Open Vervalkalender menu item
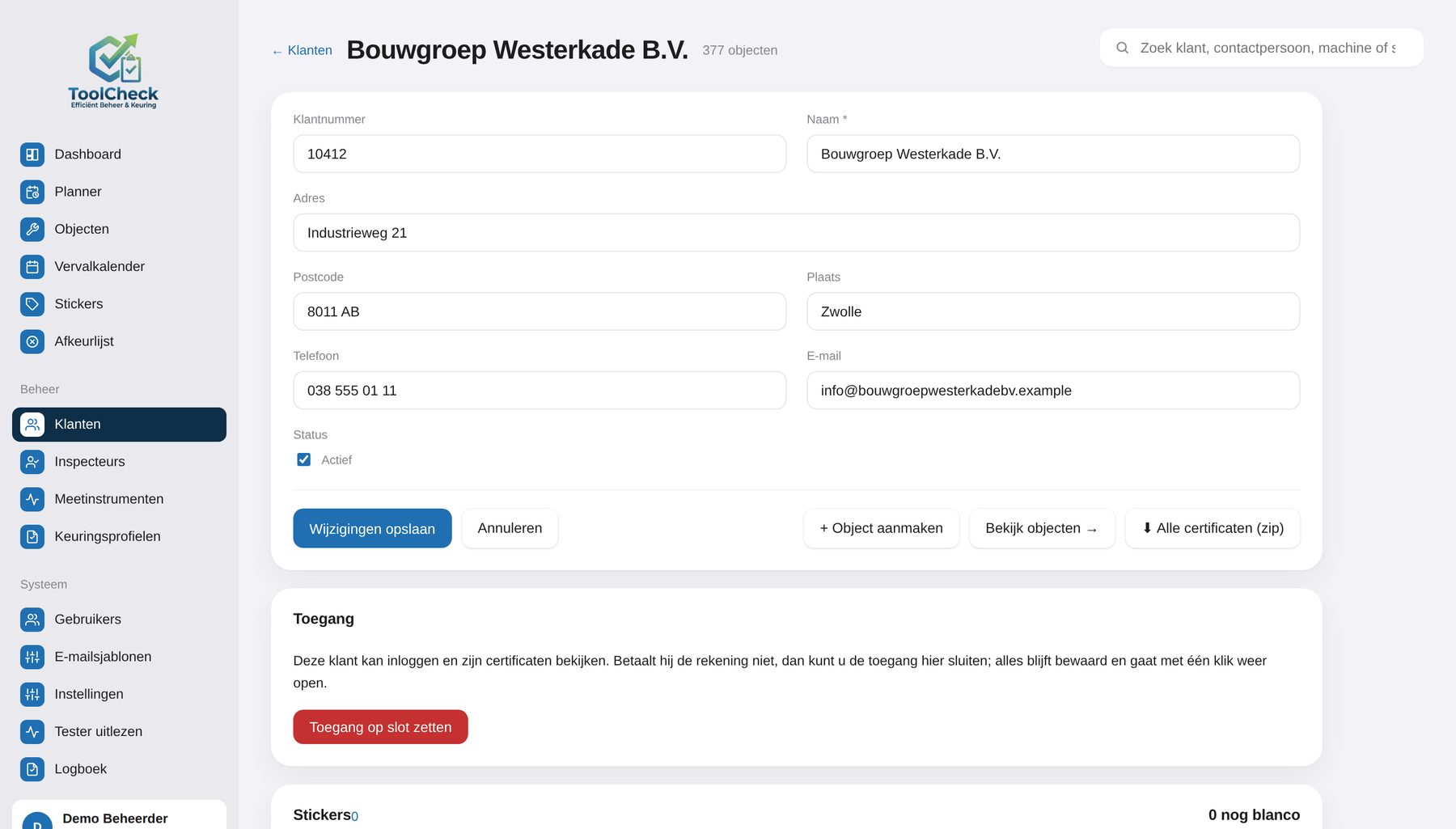 pyautogui.click(x=119, y=267)
